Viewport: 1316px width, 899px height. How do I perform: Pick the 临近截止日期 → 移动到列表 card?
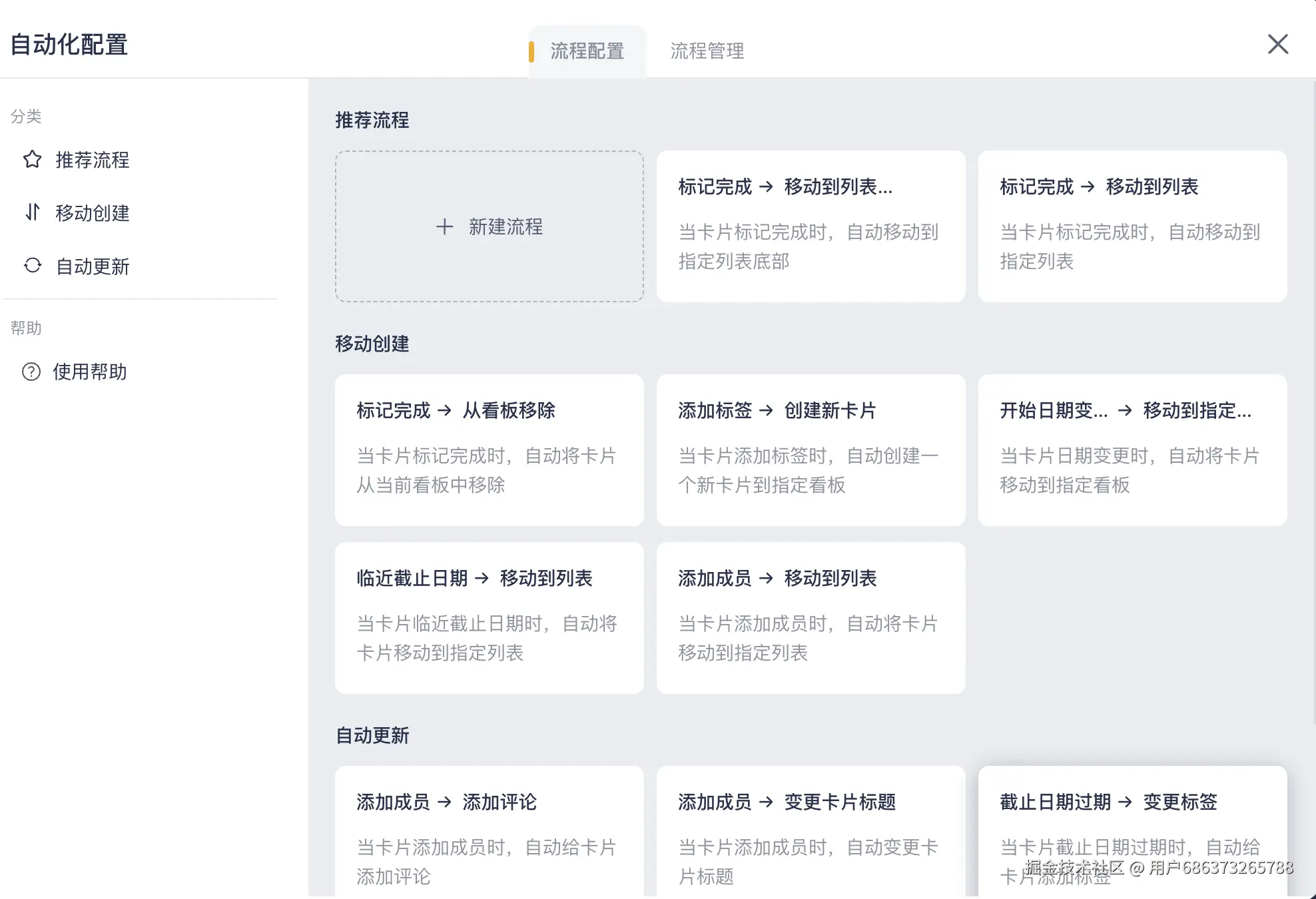click(x=489, y=617)
